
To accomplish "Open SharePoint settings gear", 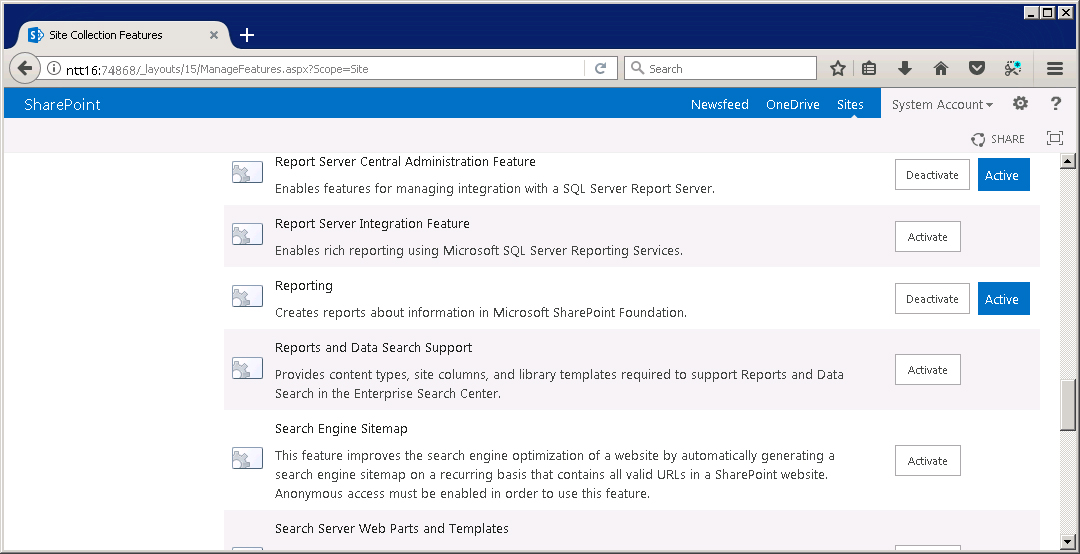I will click(1020, 103).
